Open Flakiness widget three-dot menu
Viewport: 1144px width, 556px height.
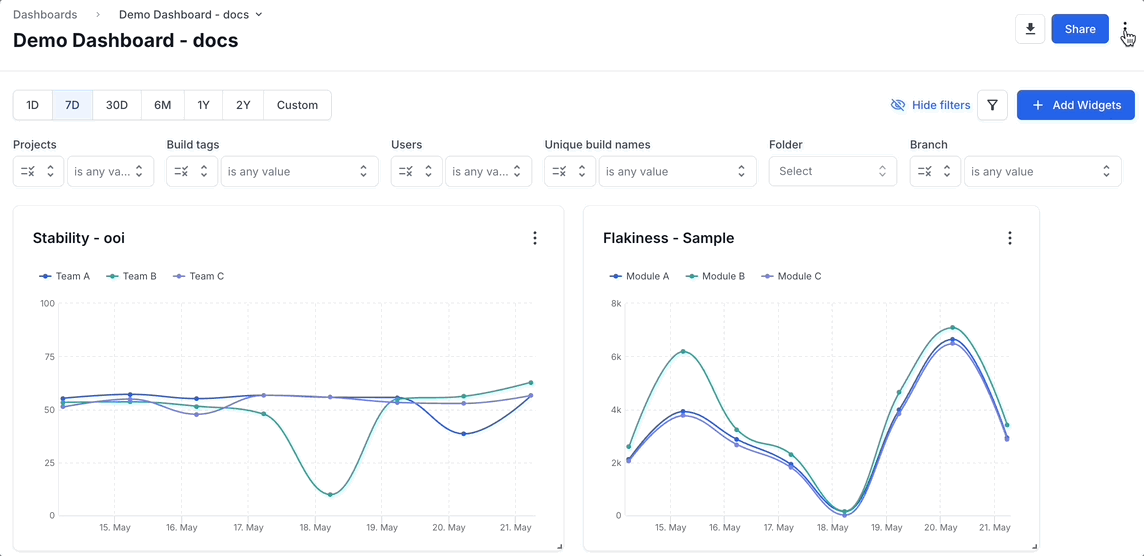(x=1009, y=238)
